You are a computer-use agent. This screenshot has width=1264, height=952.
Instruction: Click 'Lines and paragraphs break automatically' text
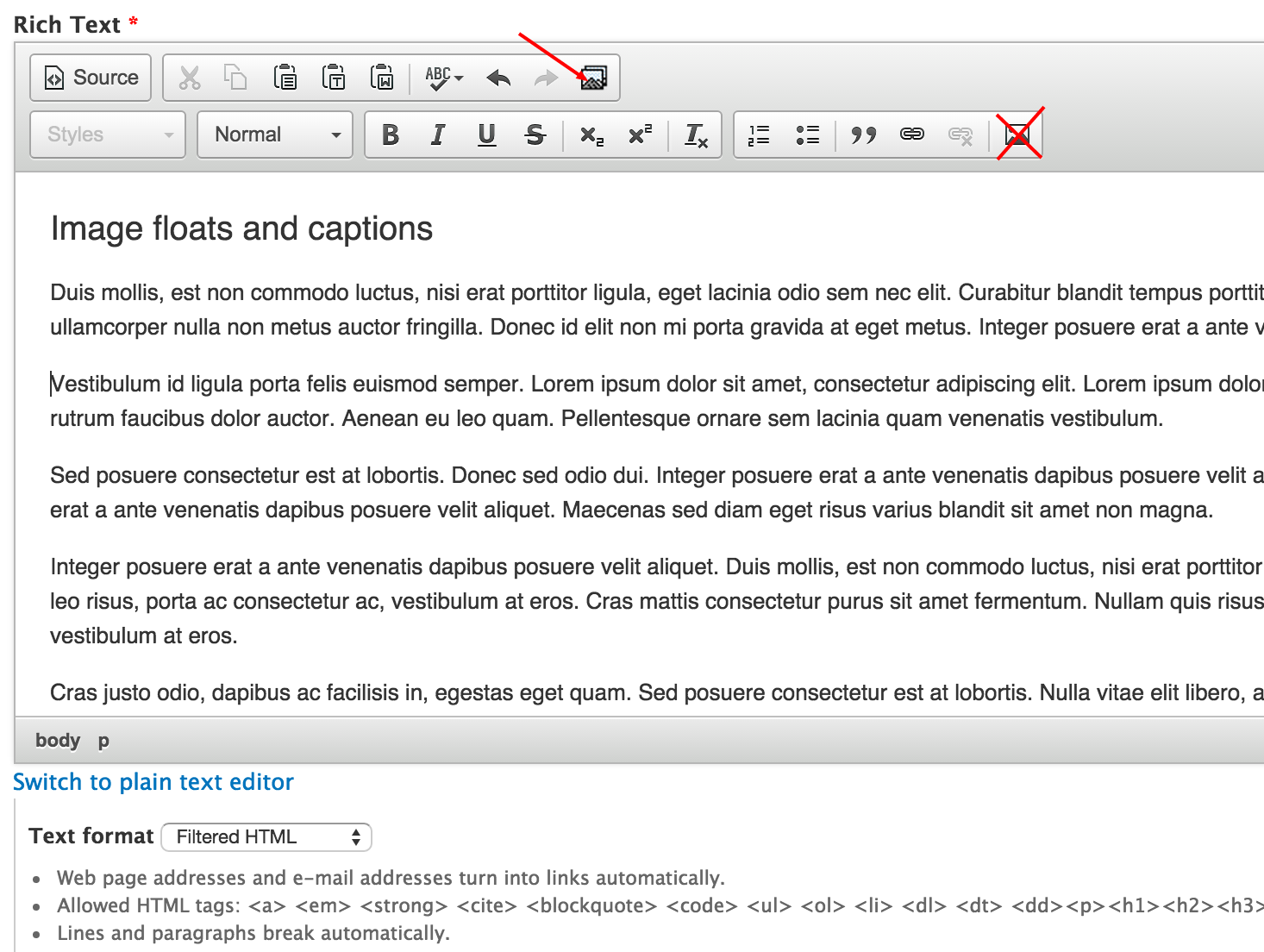253,933
